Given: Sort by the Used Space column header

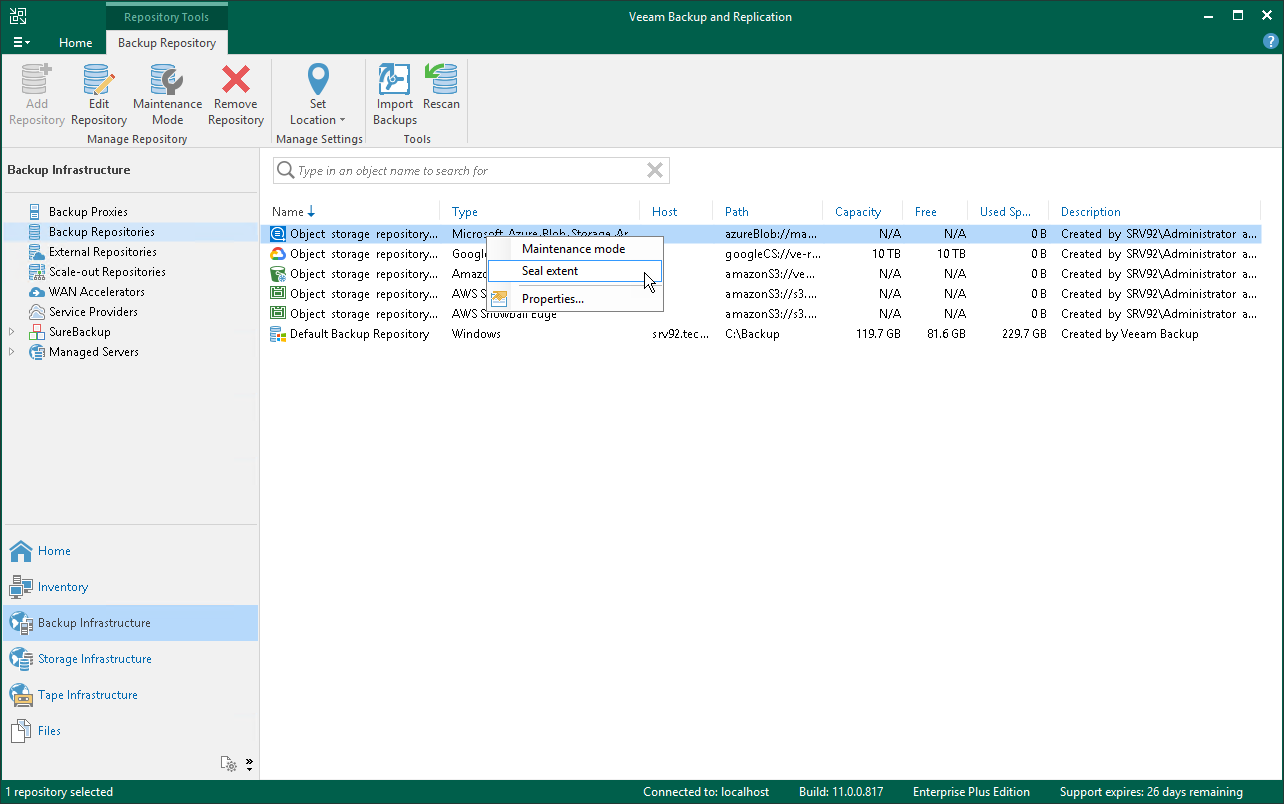Looking at the screenshot, I should point(1005,212).
